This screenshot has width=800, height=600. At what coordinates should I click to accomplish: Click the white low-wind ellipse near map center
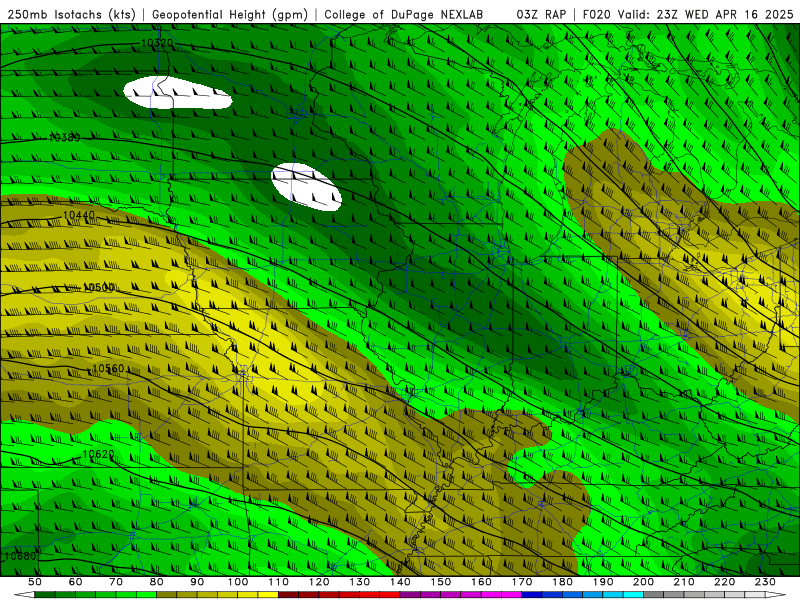pyautogui.click(x=306, y=187)
